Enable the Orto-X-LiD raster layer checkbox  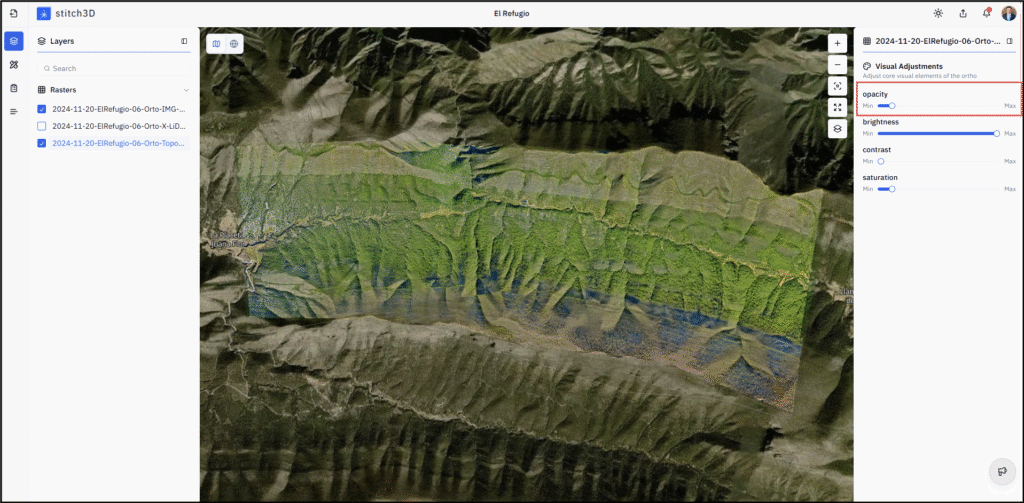pos(41,127)
